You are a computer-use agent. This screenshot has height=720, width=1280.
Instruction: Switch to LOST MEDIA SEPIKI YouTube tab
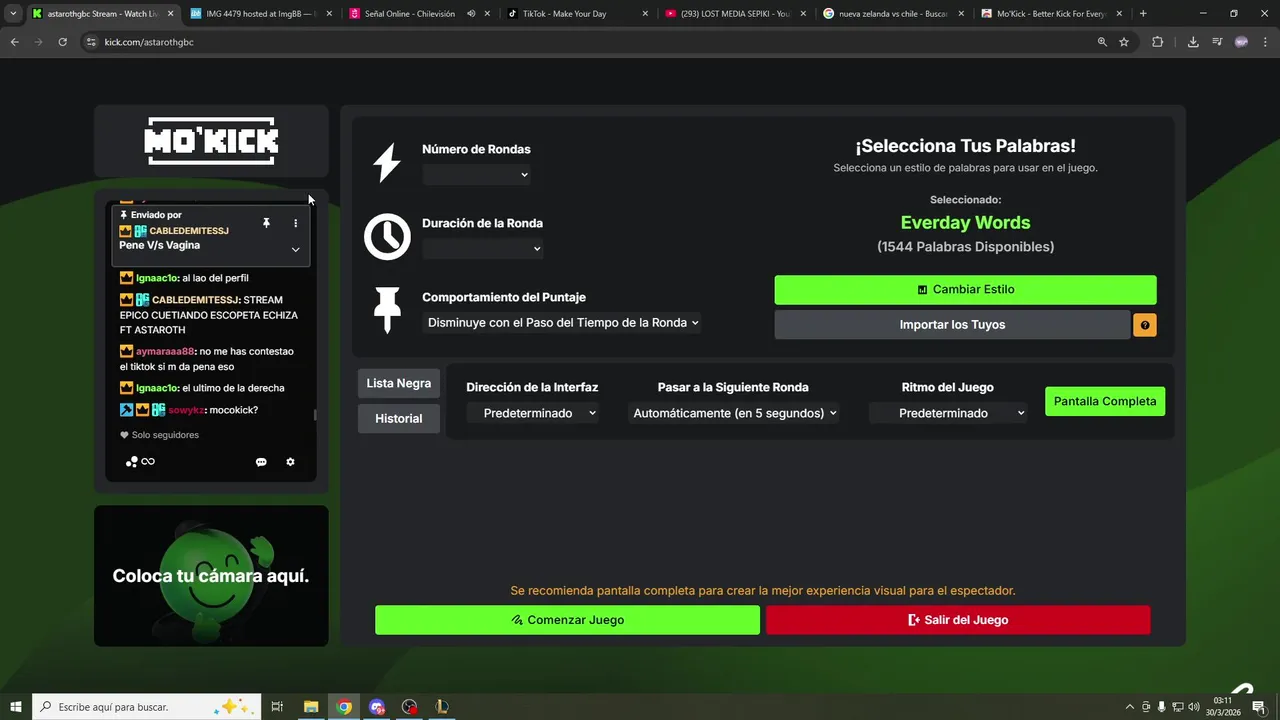click(x=736, y=14)
